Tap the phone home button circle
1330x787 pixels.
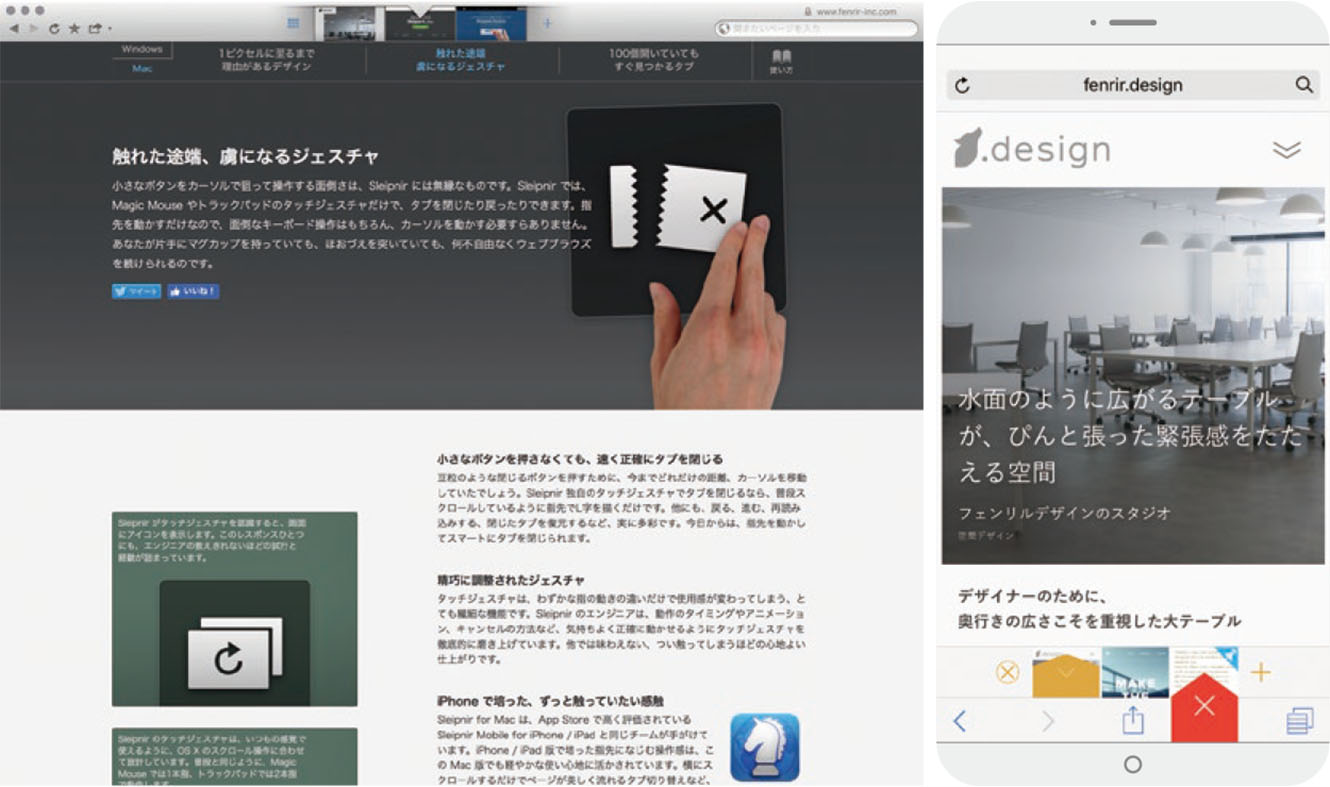coord(1133,765)
